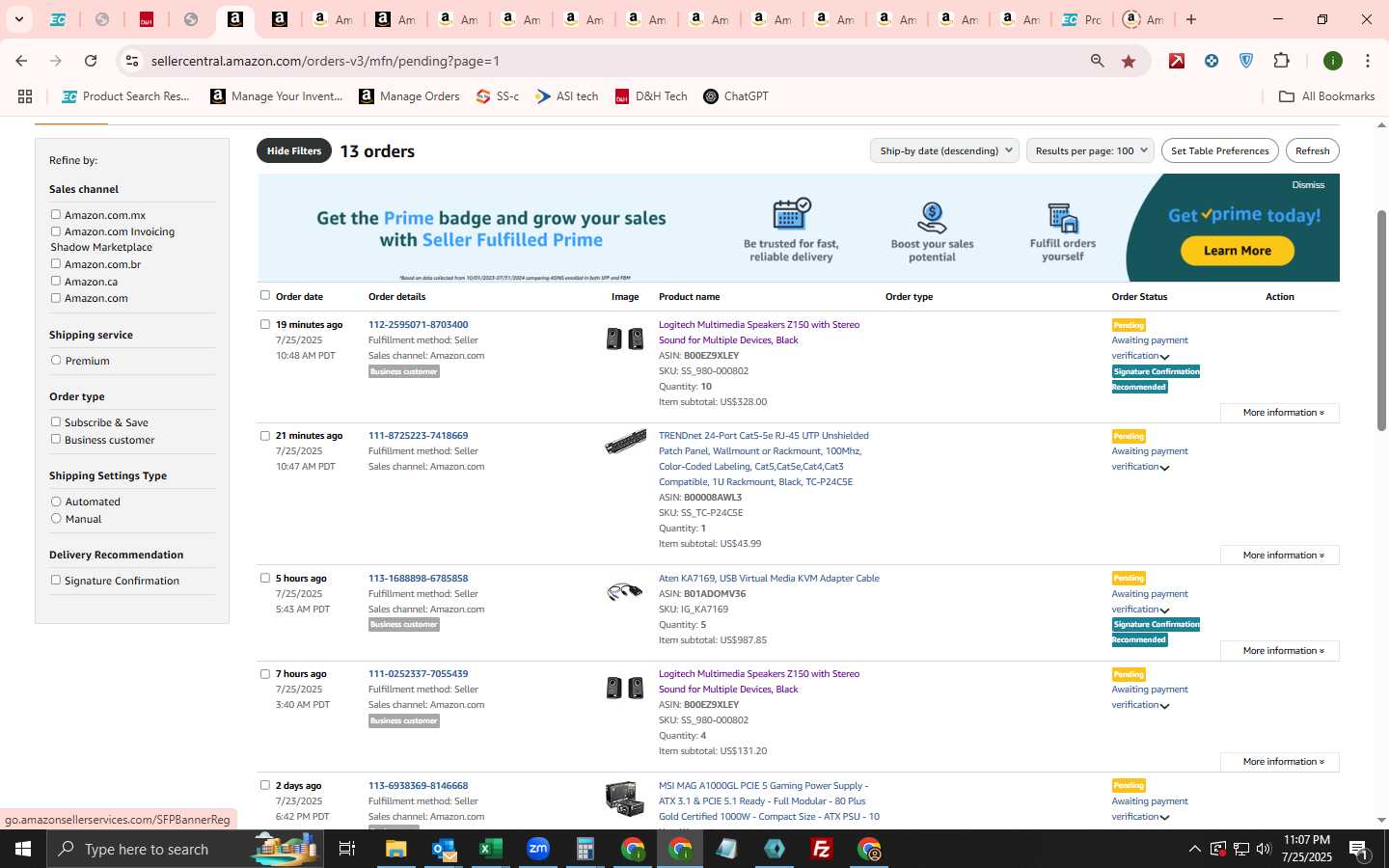The height and width of the screenshot is (868, 1389).
Task: Click the Boost your sales potential icon
Action: click(x=932, y=217)
